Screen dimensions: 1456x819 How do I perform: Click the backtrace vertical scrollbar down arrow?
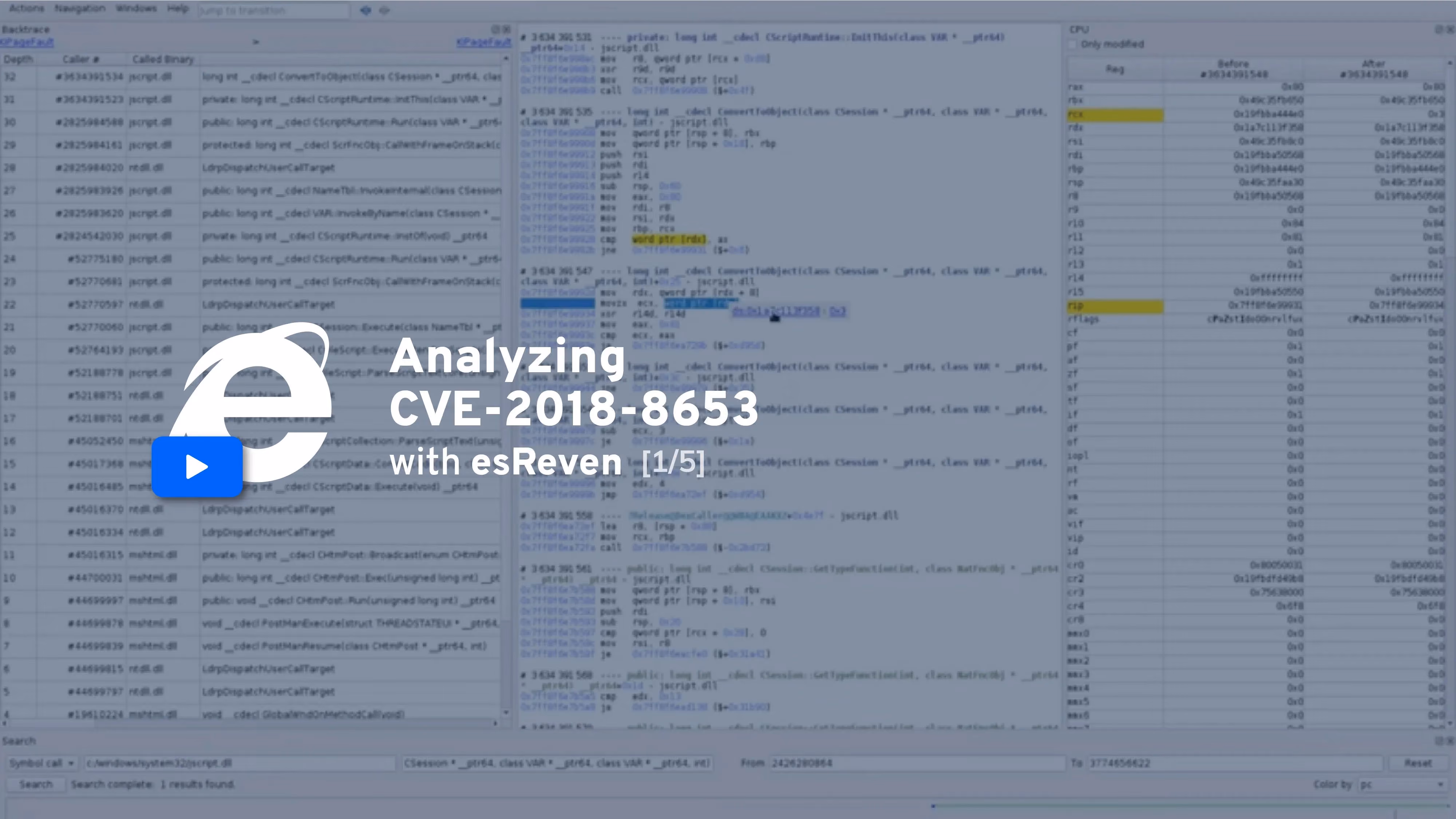tap(506, 713)
